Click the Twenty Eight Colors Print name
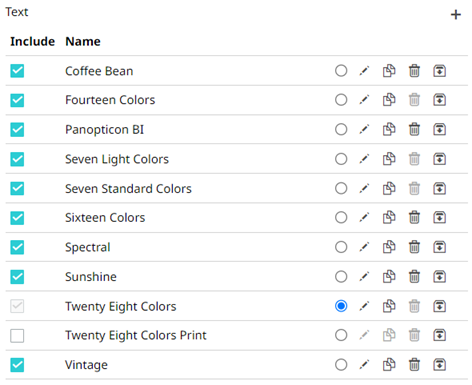Viewport: 472px width, 385px height. pos(136,335)
